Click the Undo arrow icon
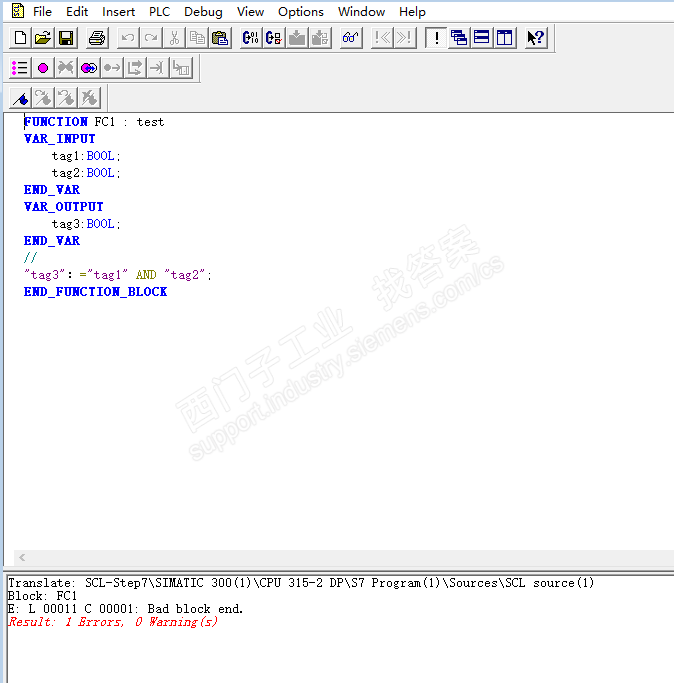The width and height of the screenshot is (674, 683). [128, 38]
